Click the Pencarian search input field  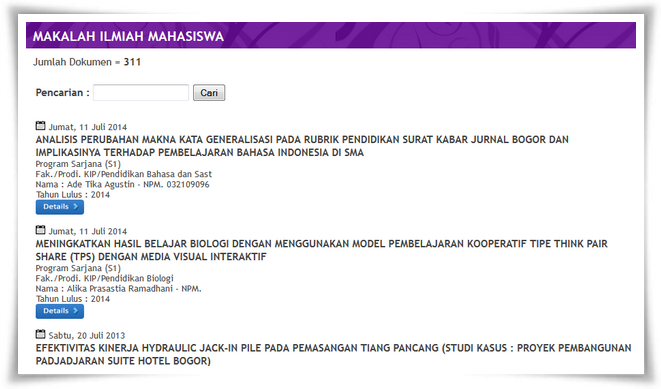[141, 93]
